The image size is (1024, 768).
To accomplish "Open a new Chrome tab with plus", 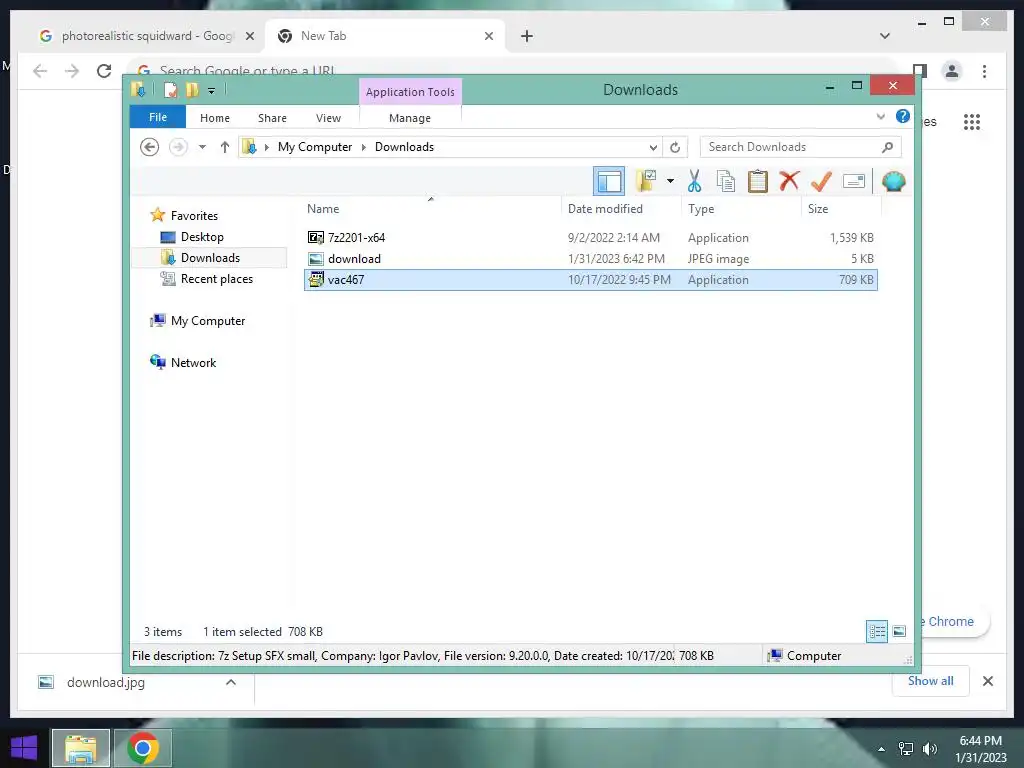I will pyautogui.click(x=526, y=36).
